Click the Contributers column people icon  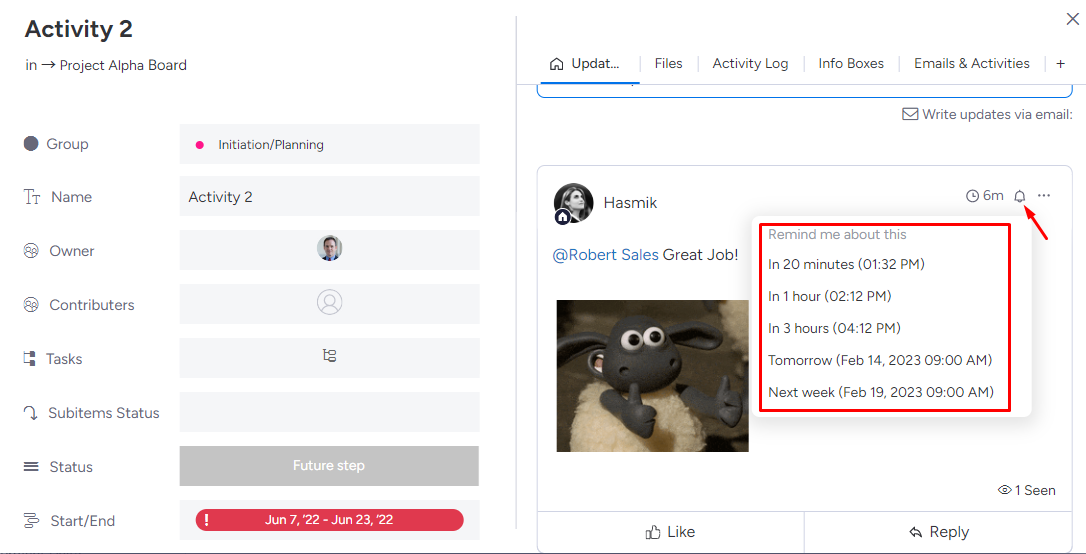(x=30, y=305)
